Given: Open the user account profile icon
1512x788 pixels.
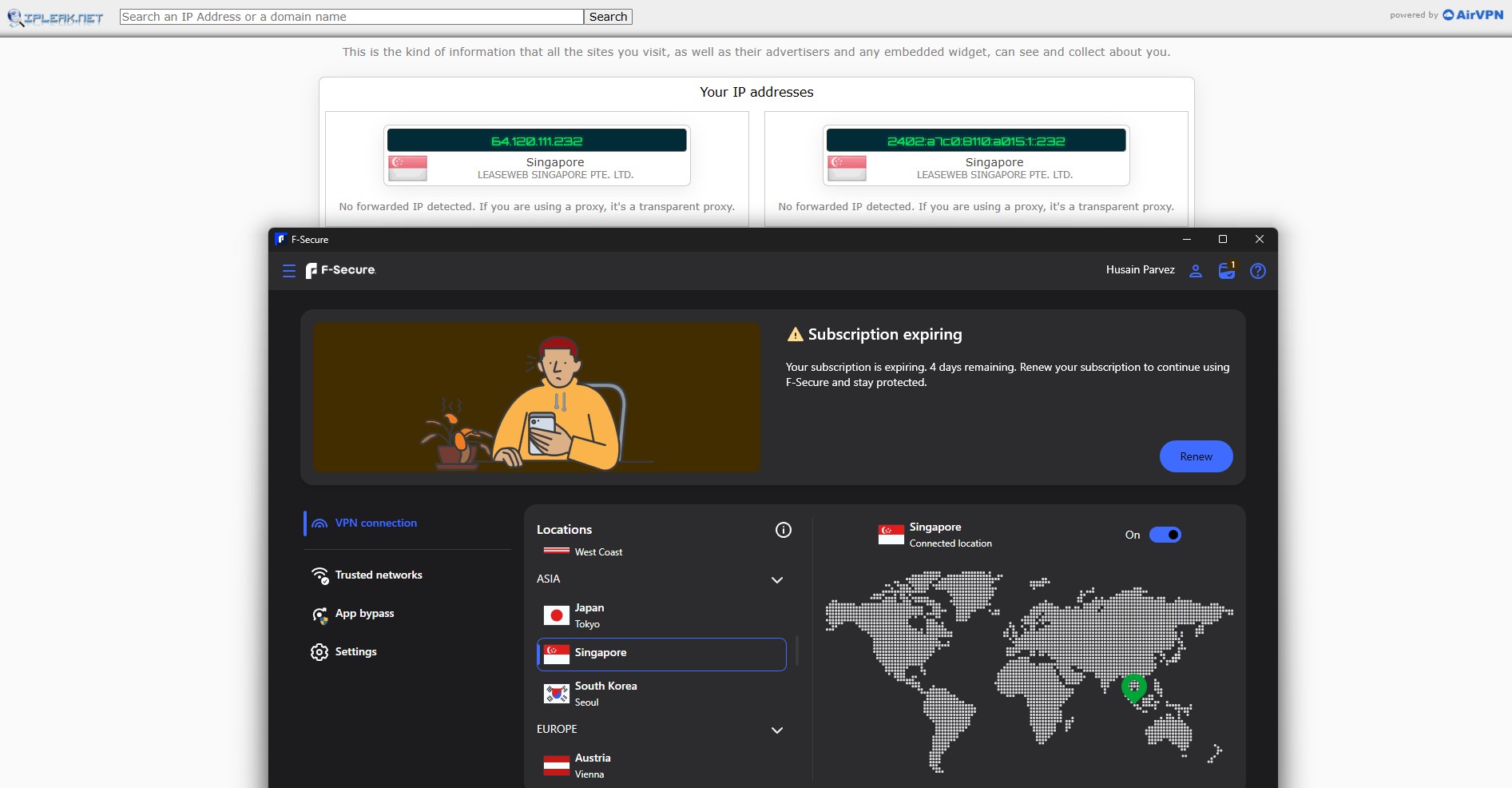Looking at the screenshot, I should [1196, 271].
